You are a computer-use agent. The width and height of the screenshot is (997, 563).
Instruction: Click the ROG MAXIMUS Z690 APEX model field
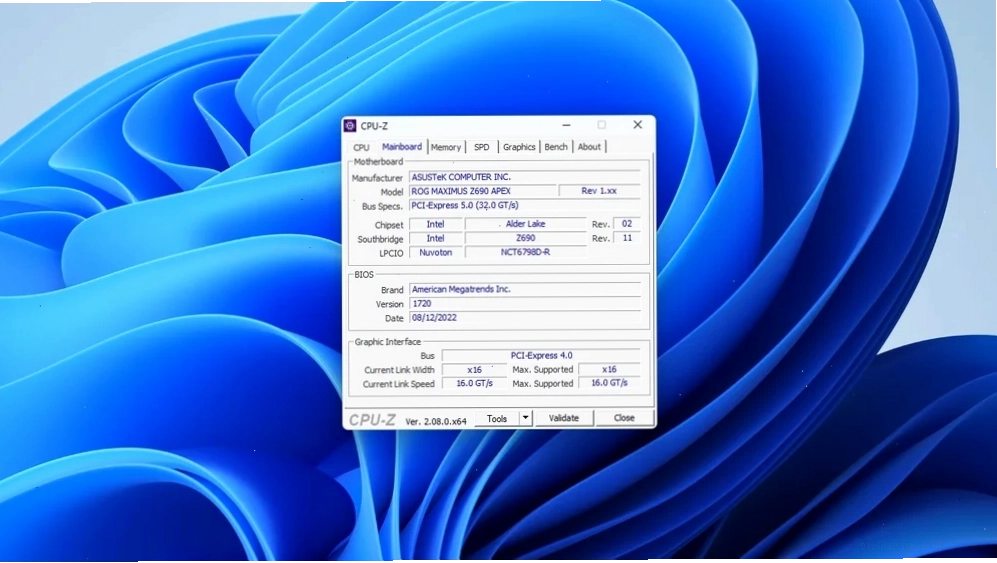[x=483, y=191]
